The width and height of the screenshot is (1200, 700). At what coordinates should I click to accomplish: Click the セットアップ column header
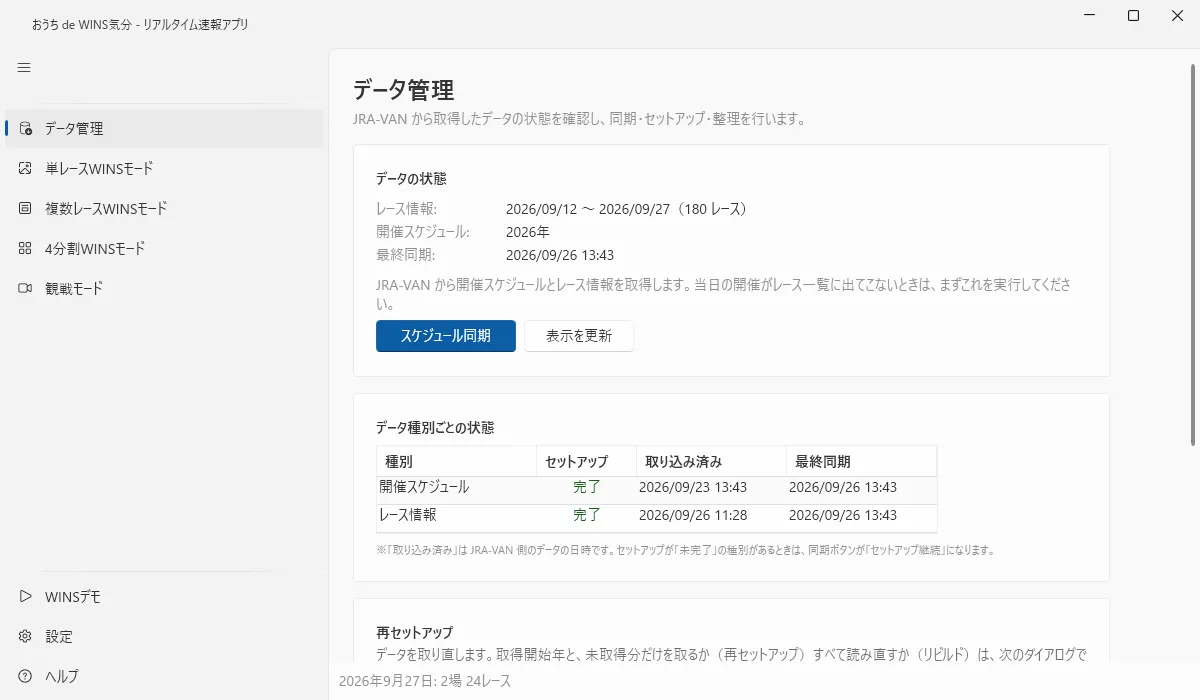coord(587,461)
